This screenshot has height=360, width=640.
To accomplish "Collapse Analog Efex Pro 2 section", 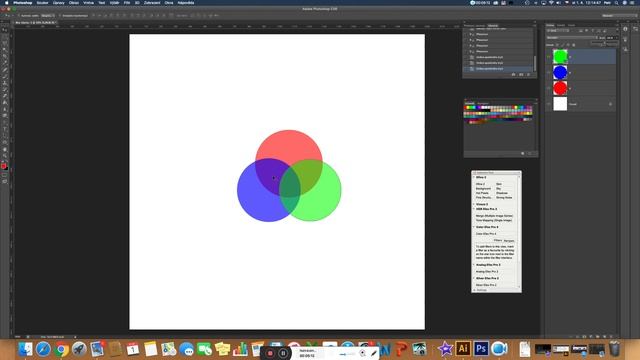I will pos(474,265).
